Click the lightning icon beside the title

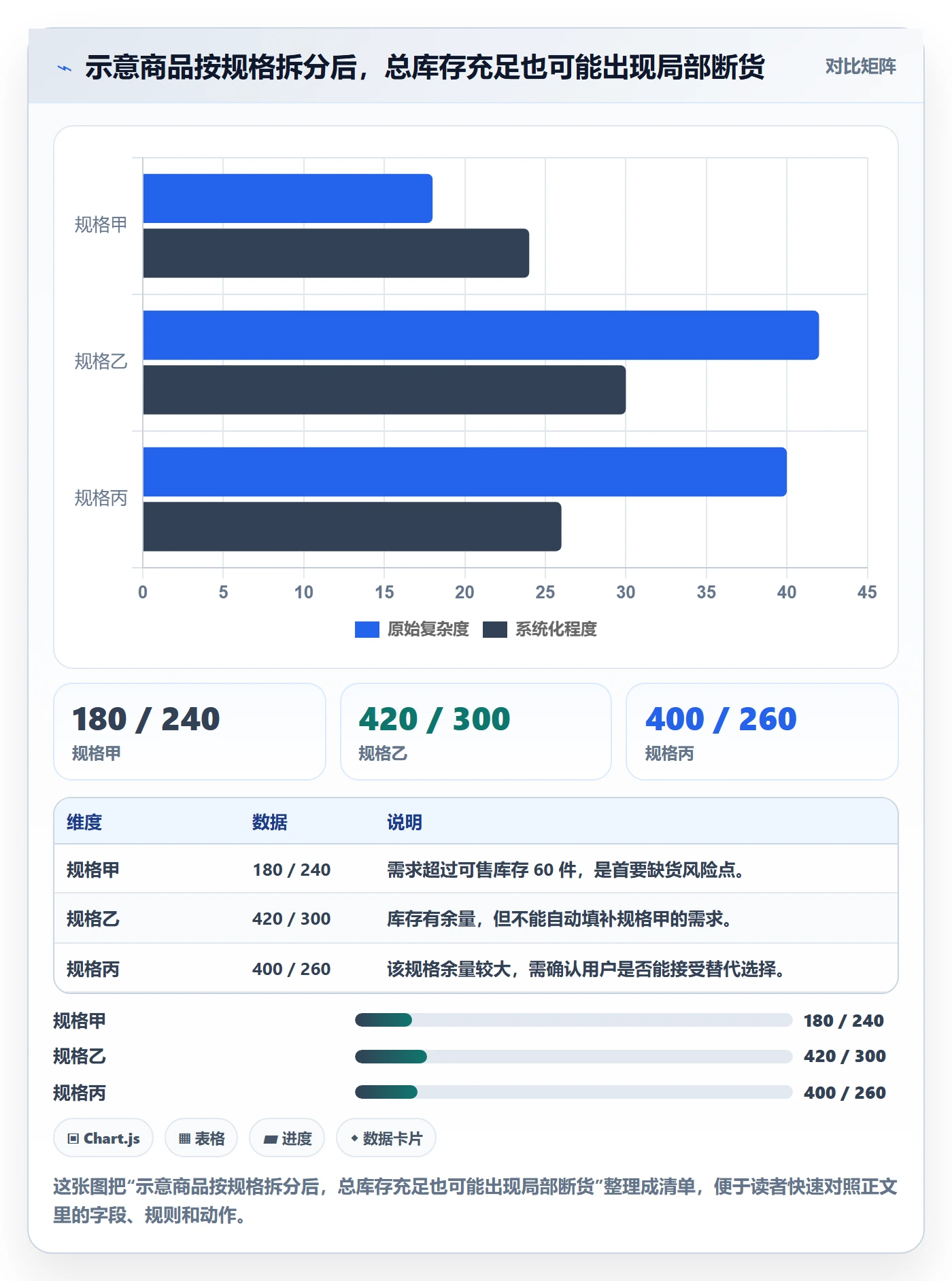tap(65, 68)
